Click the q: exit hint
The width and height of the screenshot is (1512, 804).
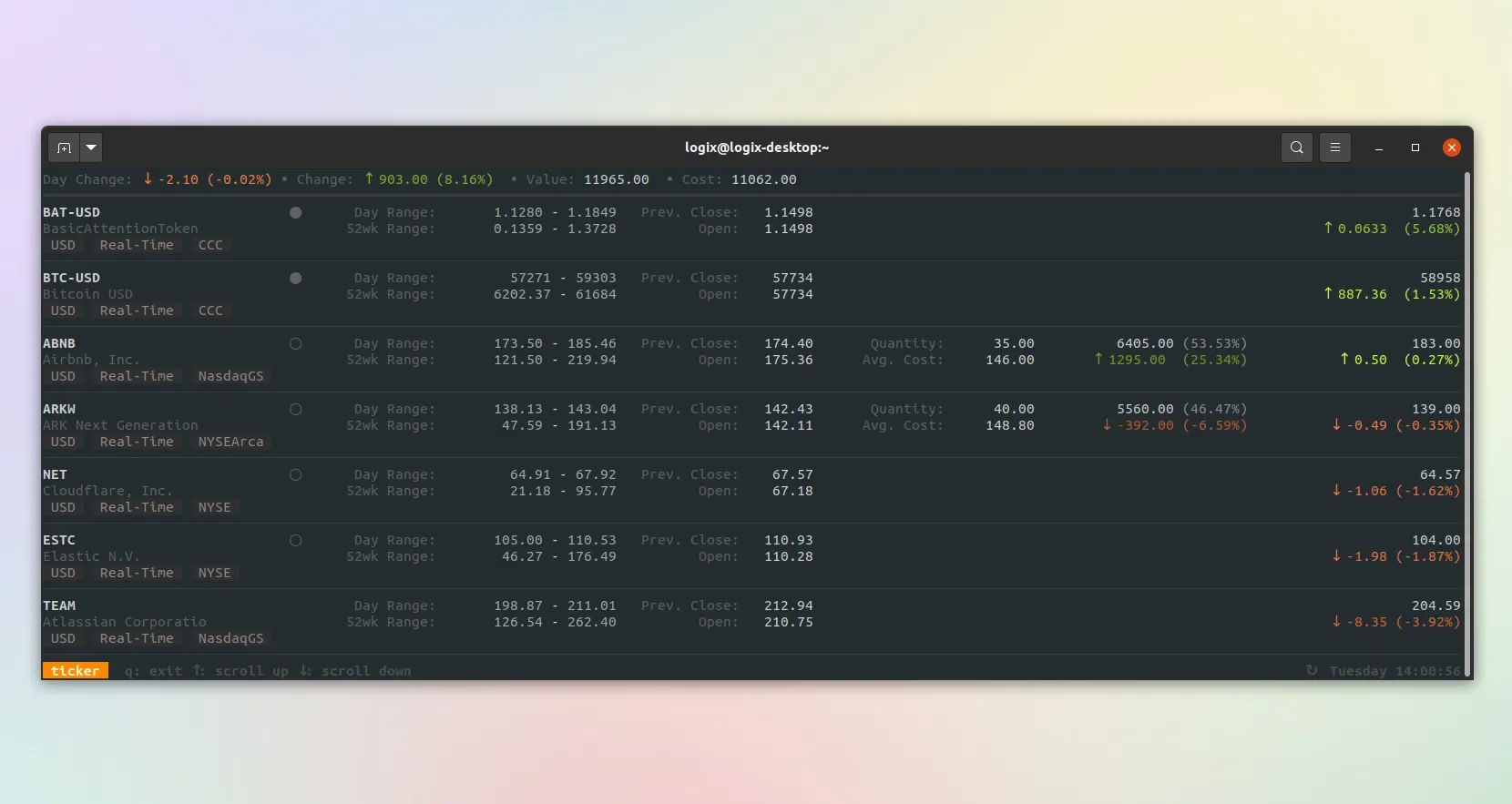click(x=153, y=672)
